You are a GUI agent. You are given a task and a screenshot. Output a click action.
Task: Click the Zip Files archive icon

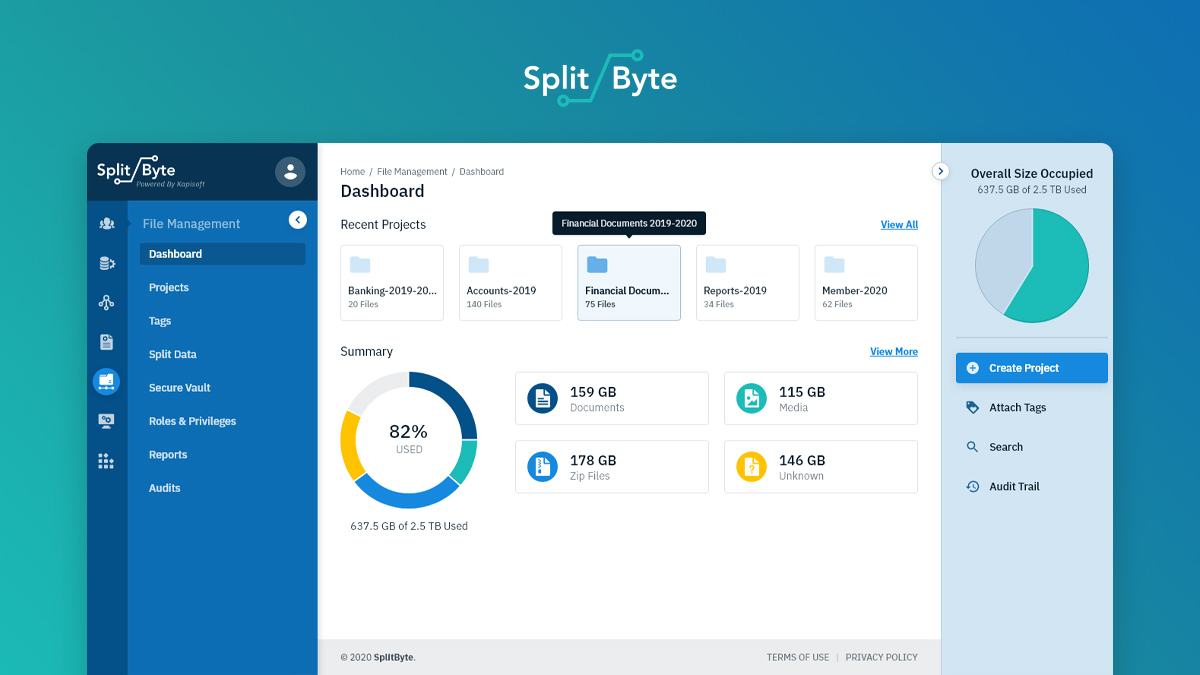pos(543,466)
